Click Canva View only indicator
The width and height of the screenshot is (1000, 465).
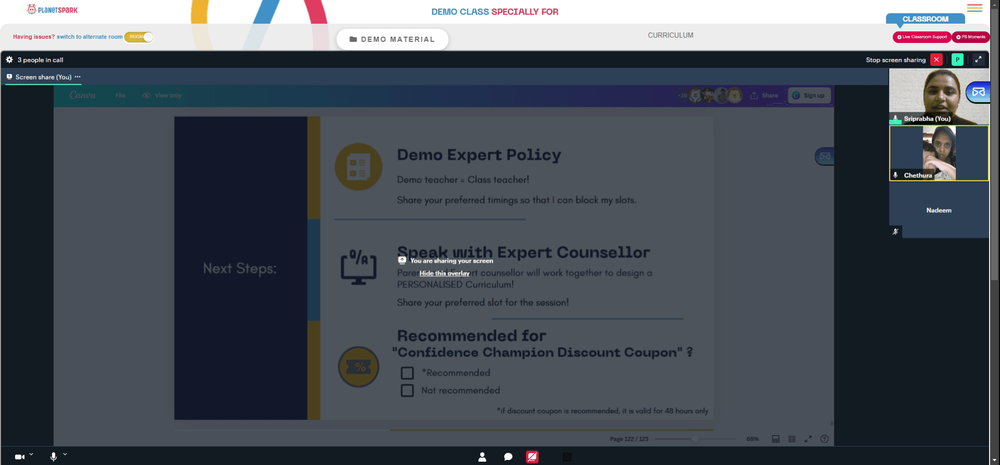(x=162, y=95)
